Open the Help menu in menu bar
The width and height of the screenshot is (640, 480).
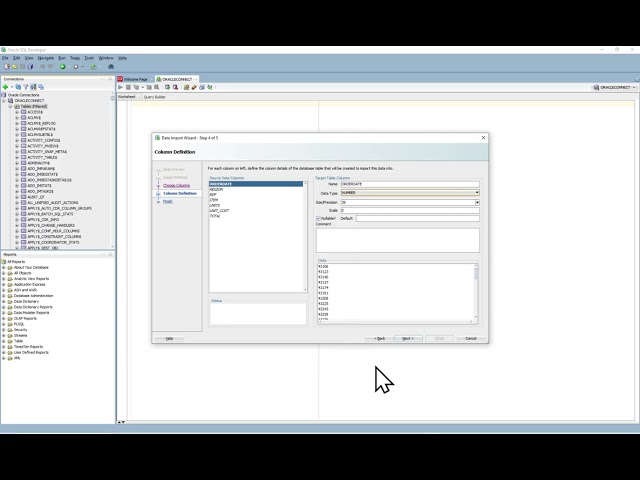(122, 58)
